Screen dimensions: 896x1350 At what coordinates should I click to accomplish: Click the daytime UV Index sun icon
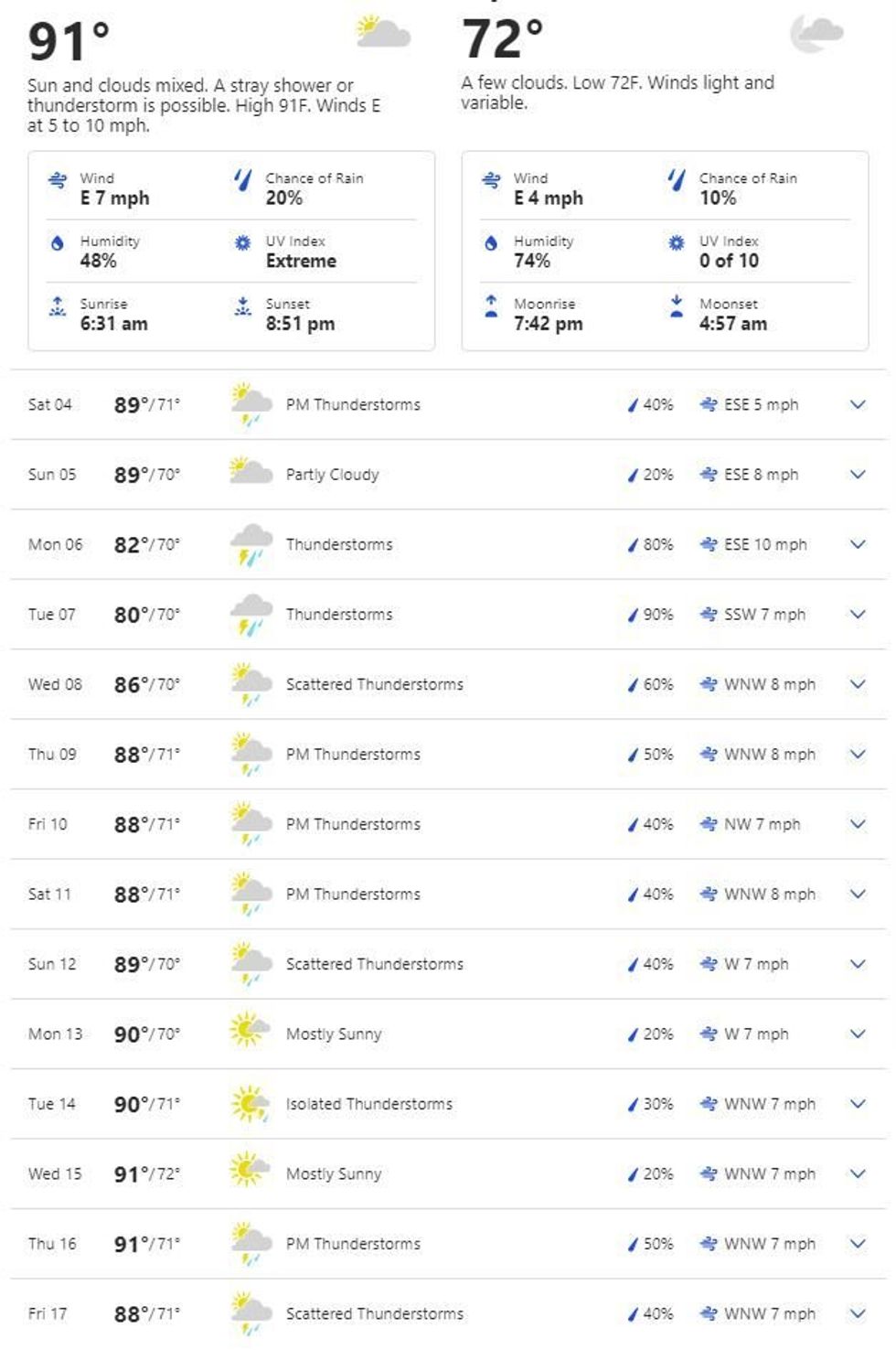coord(242,243)
